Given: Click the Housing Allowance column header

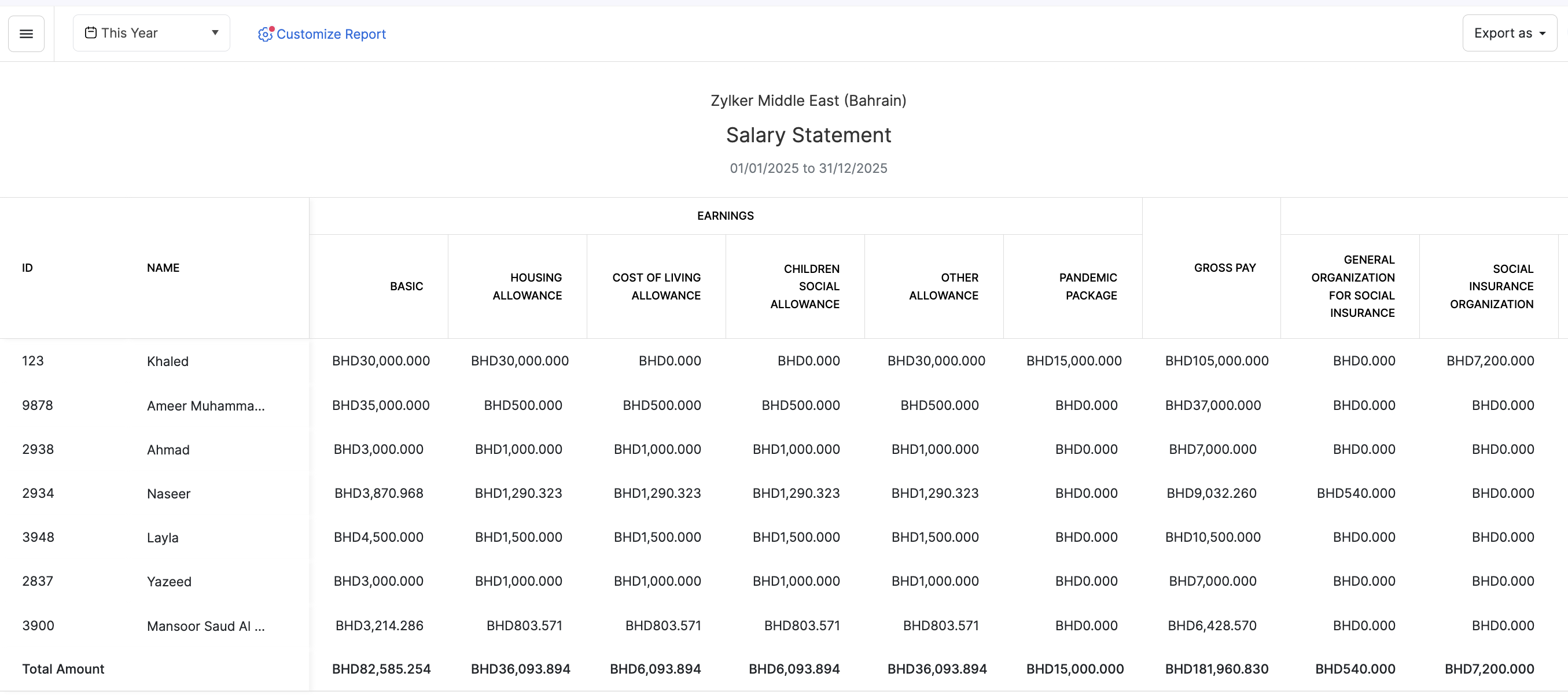Looking at the screenshot, I should click(527, 286).
